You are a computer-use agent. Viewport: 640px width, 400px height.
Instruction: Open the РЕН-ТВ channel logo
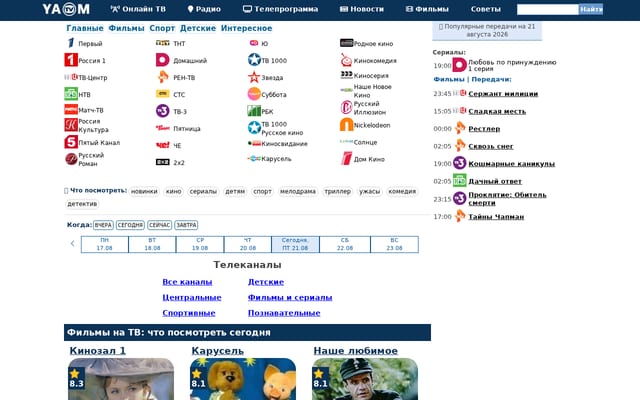click(162, 77)
